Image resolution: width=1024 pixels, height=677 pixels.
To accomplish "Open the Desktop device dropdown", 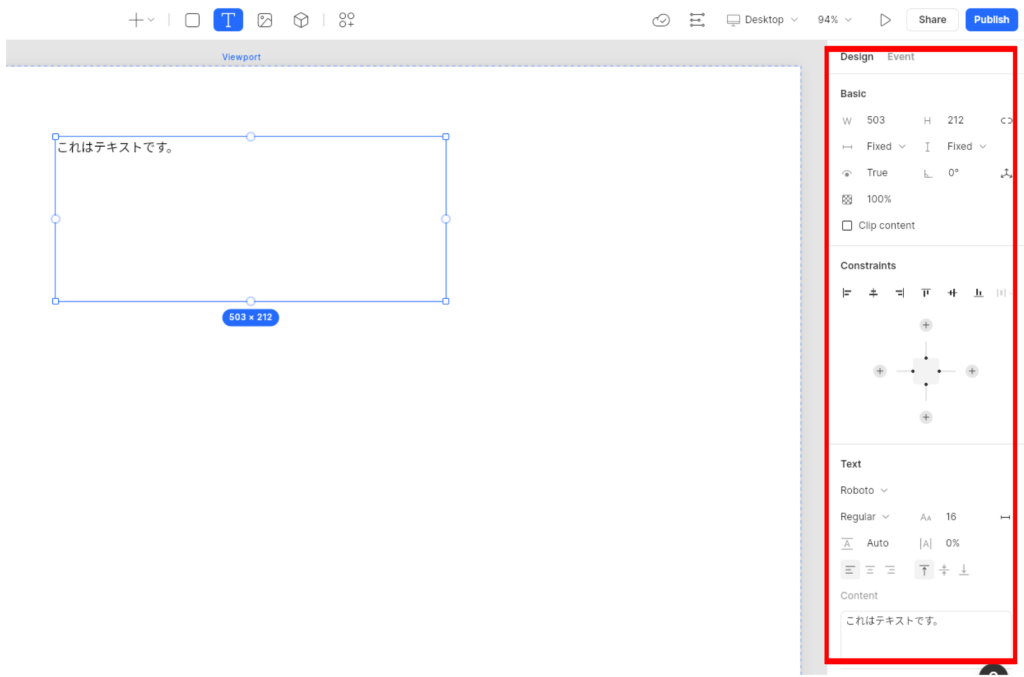I will click(x=762, y=20).
